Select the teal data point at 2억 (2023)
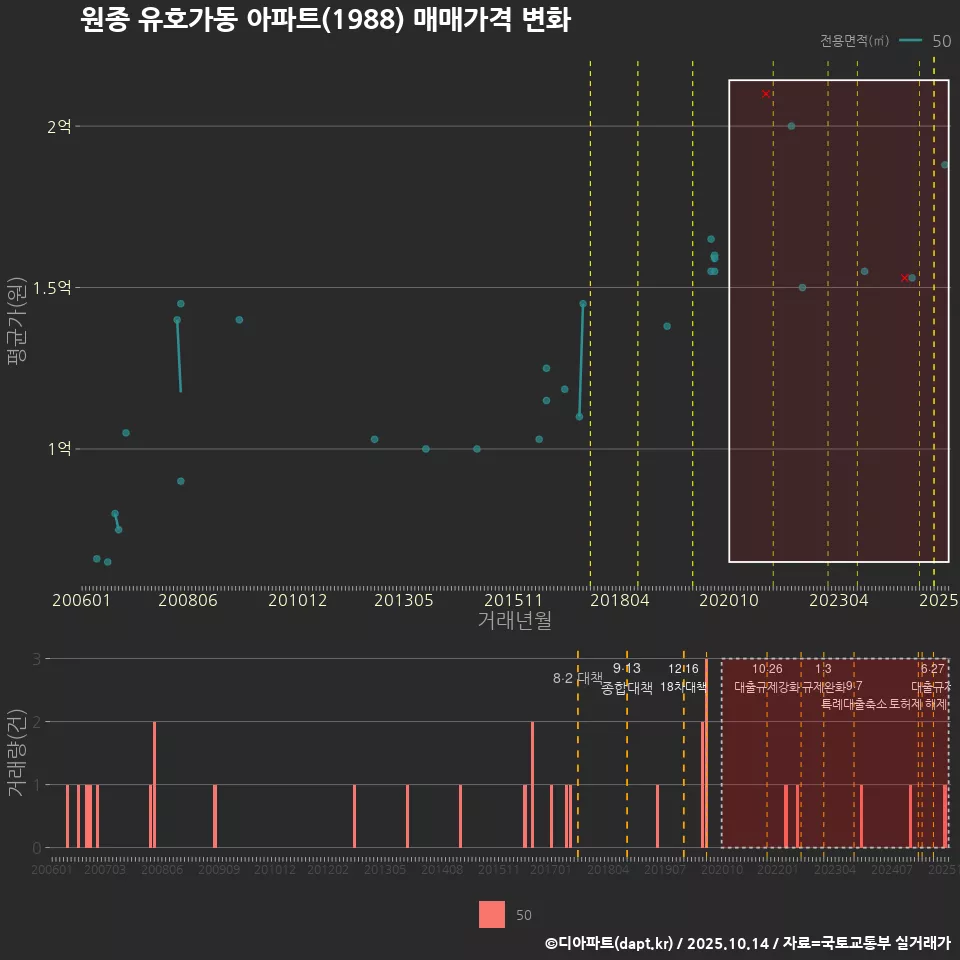The width and height of the screenshot is (960, 960). click(792, 124)
